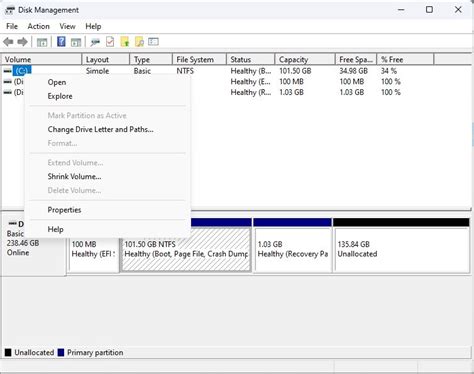The width and height of the screenshot is (474, 374).
Task: Click the NTFS file system cell
Action: pyautogui.click(x=185, y=71)
